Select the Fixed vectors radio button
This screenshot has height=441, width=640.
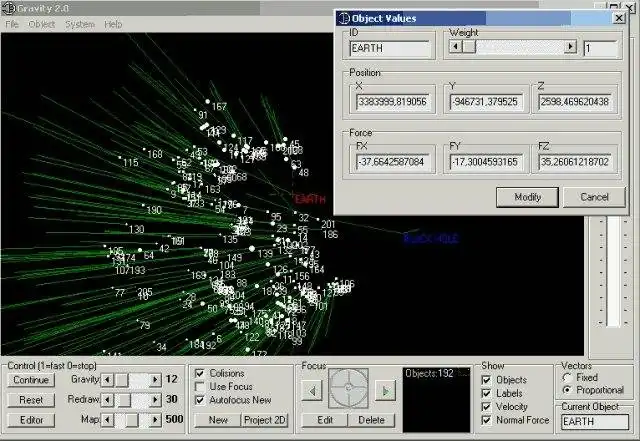pyautogui.click(x=567, y=378)
